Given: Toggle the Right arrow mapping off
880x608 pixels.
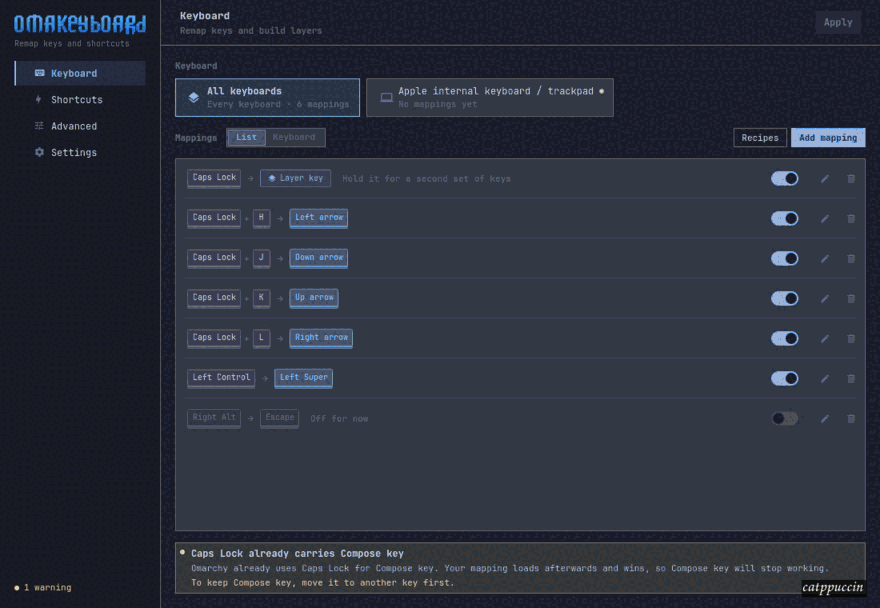Looking at the screenshot, I should pyautogui.click(x=784, y=339).
